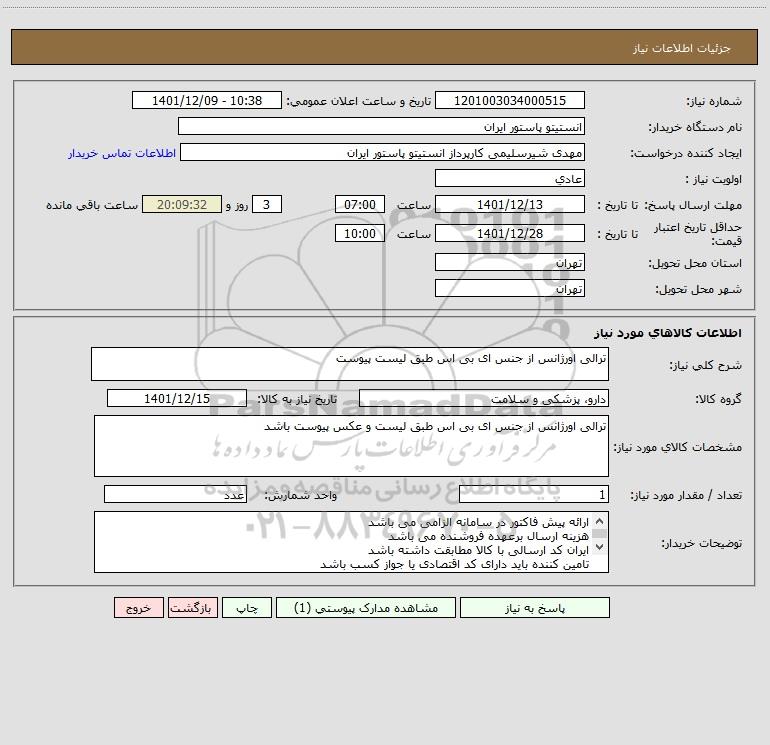Click delivery province field تهران

coord(510,262)
